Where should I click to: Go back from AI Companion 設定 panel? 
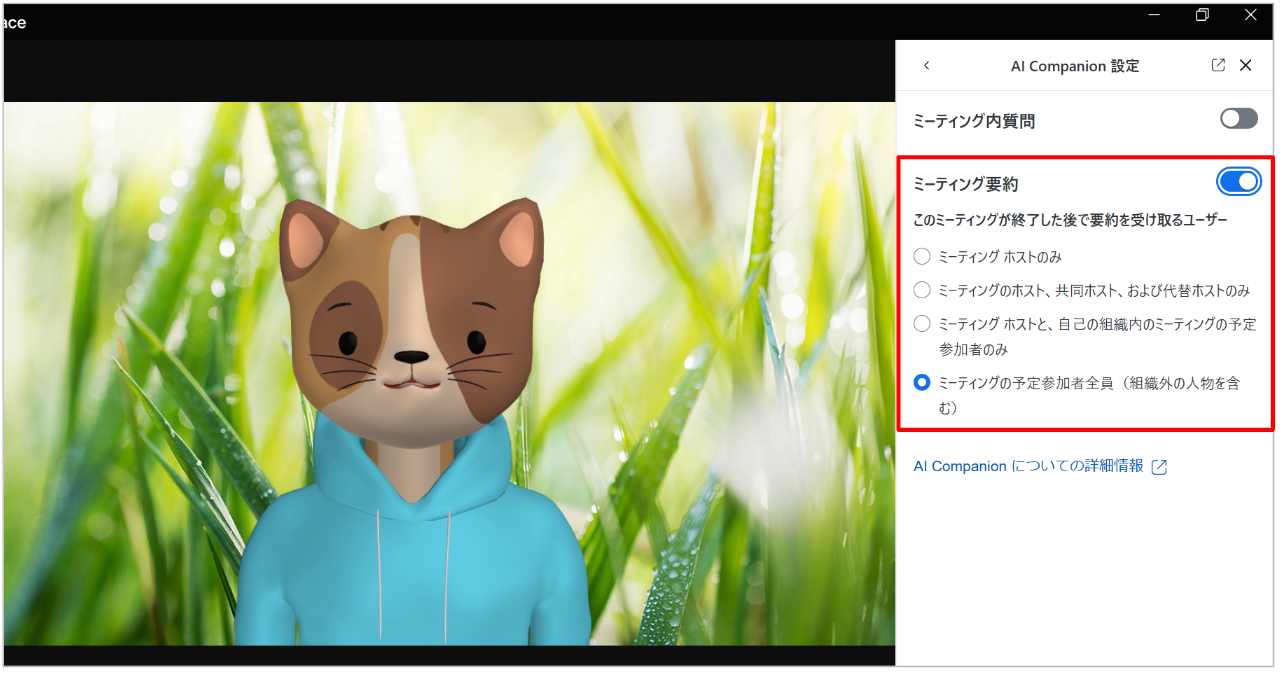(x=926, y=66)
